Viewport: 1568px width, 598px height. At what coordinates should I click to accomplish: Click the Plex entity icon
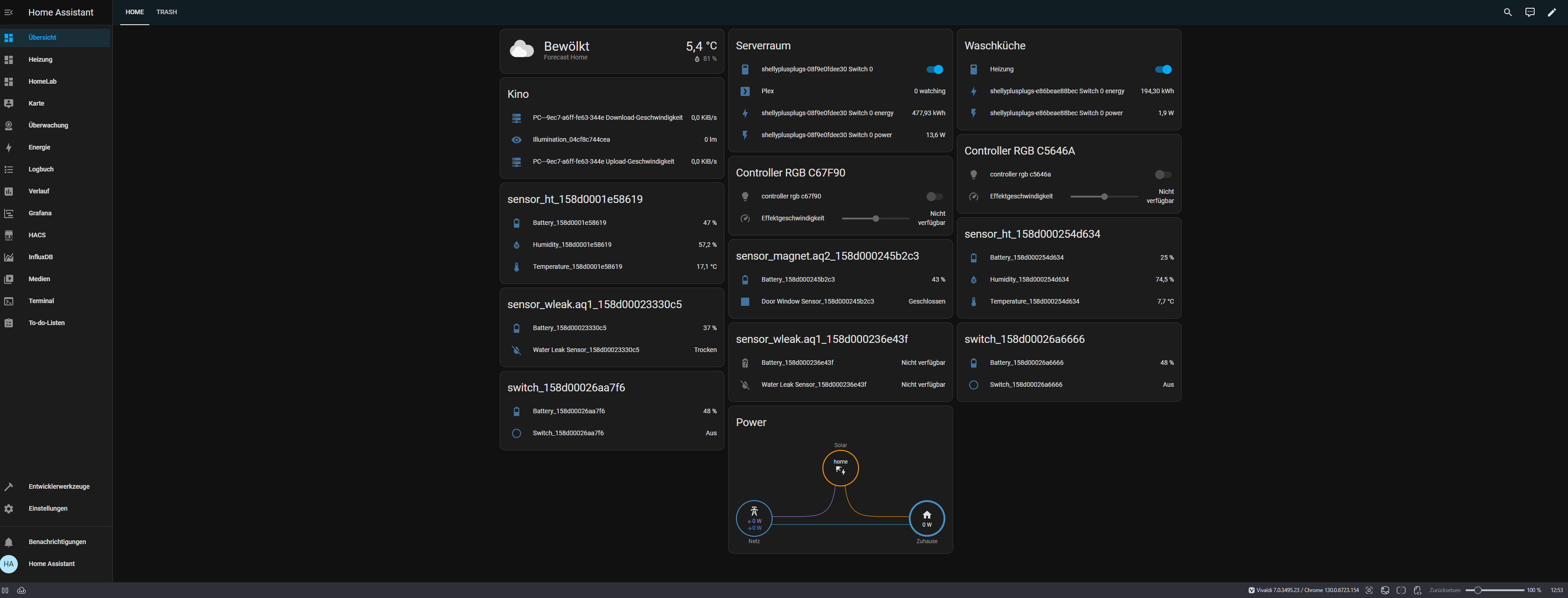coord(744,91)
